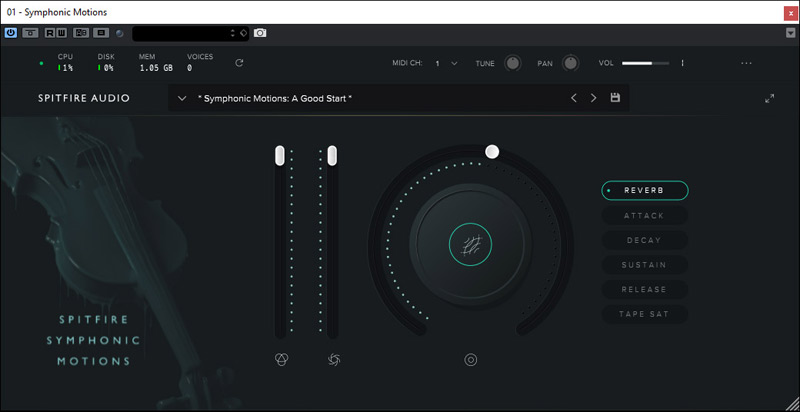Go to the next preset arrow

pyautogui.click(x=593, y=98)
